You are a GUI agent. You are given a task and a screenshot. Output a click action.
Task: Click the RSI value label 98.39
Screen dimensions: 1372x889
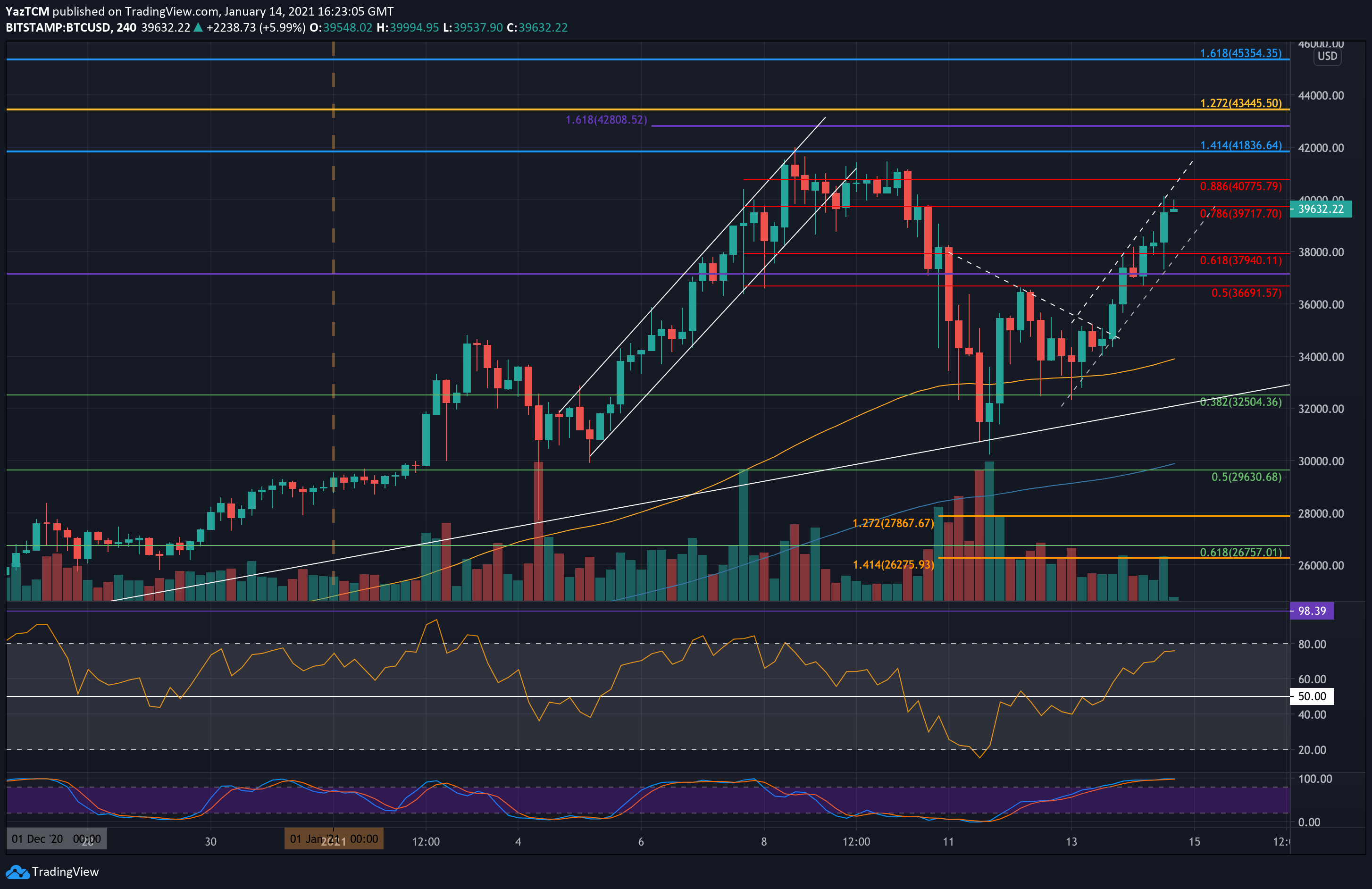1312,611
